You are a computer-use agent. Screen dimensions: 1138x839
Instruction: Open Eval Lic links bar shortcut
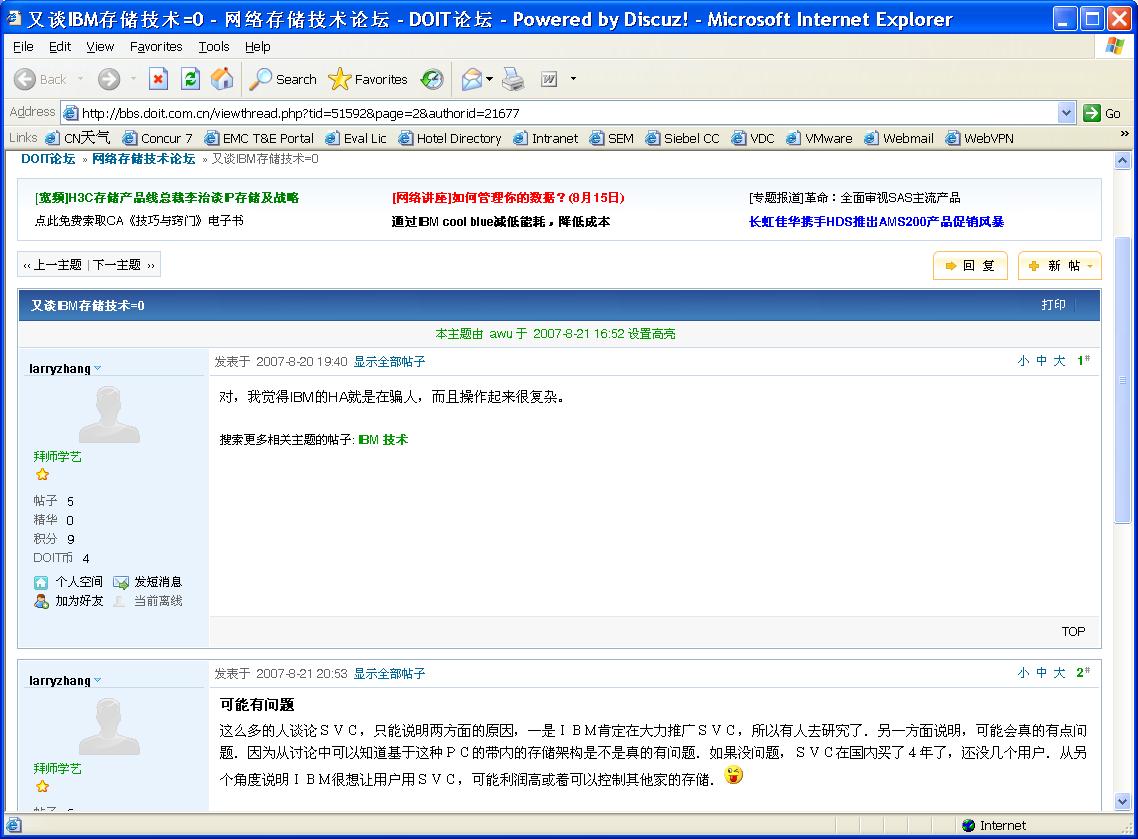point(356,138)
